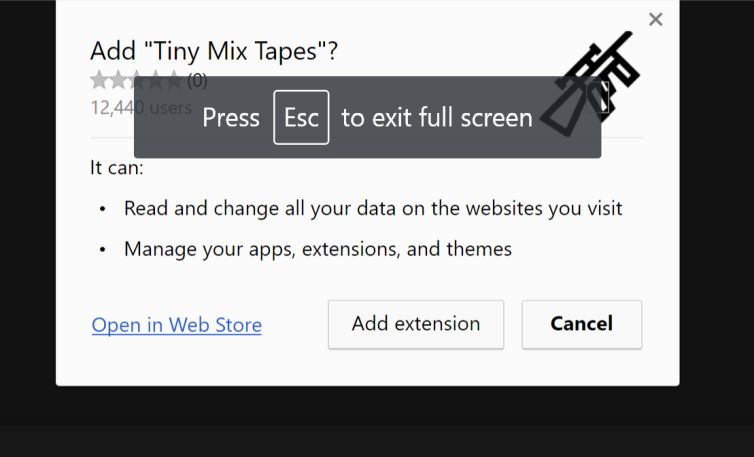The height and width of the screenshot is (457, 754).
Task: Click the third rating star
Action: (x=136, y=80)
